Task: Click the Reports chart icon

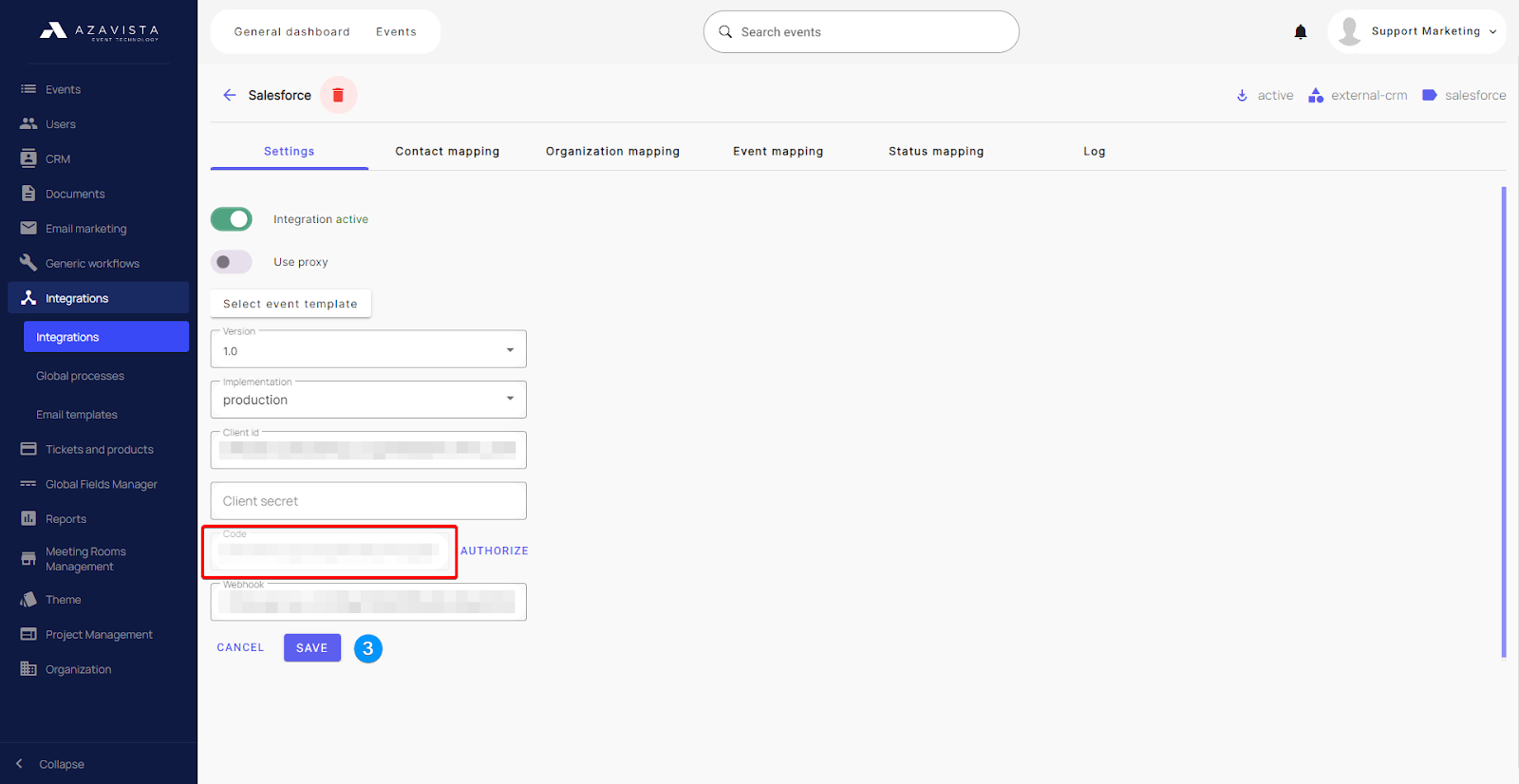Action: (28, 518)
